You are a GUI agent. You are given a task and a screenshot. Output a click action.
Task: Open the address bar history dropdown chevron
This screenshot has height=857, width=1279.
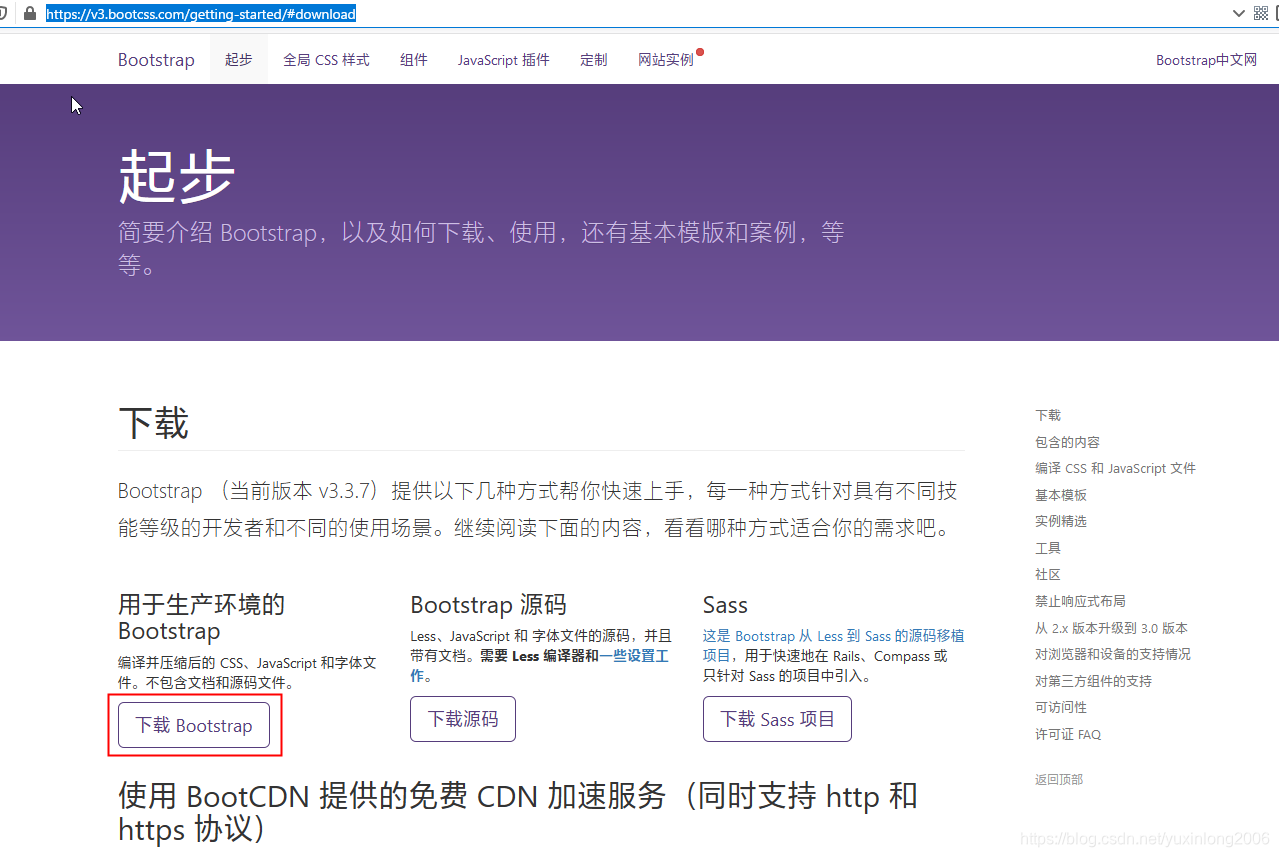pos(1239,14)
